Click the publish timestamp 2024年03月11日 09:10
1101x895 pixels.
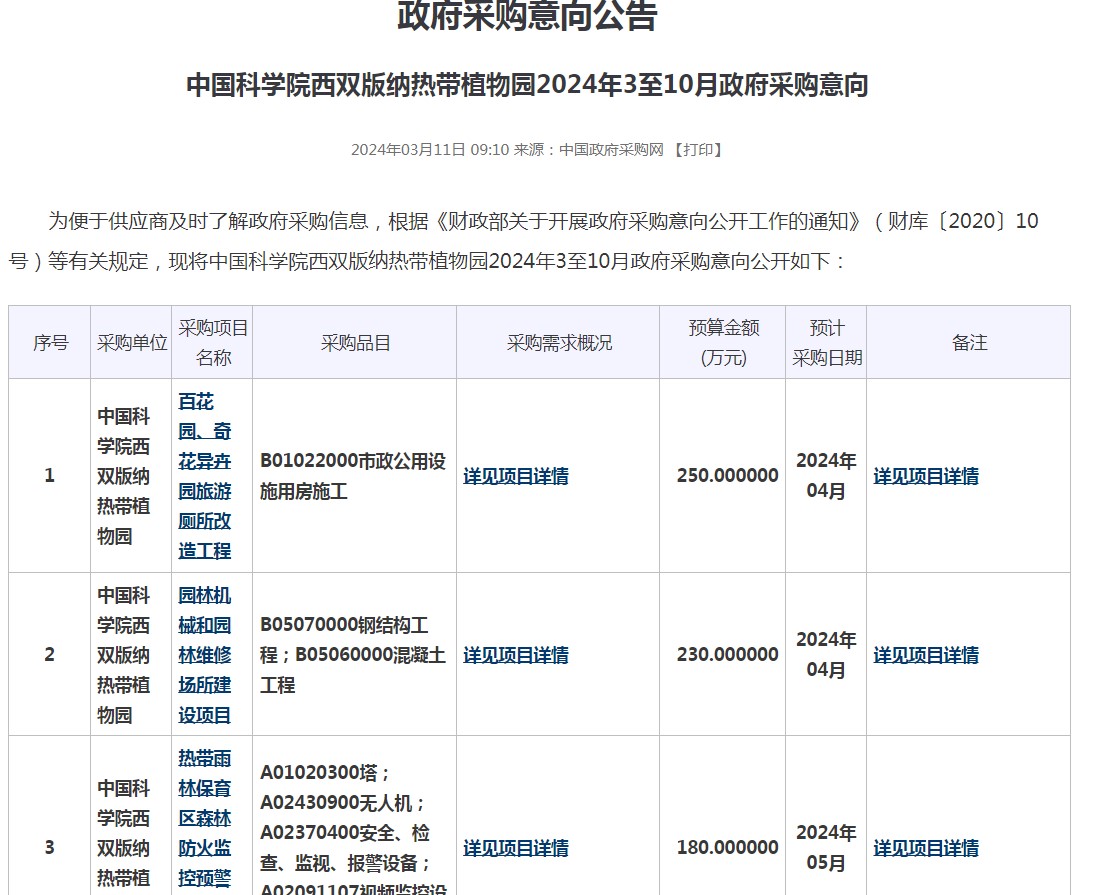(430, 150)
